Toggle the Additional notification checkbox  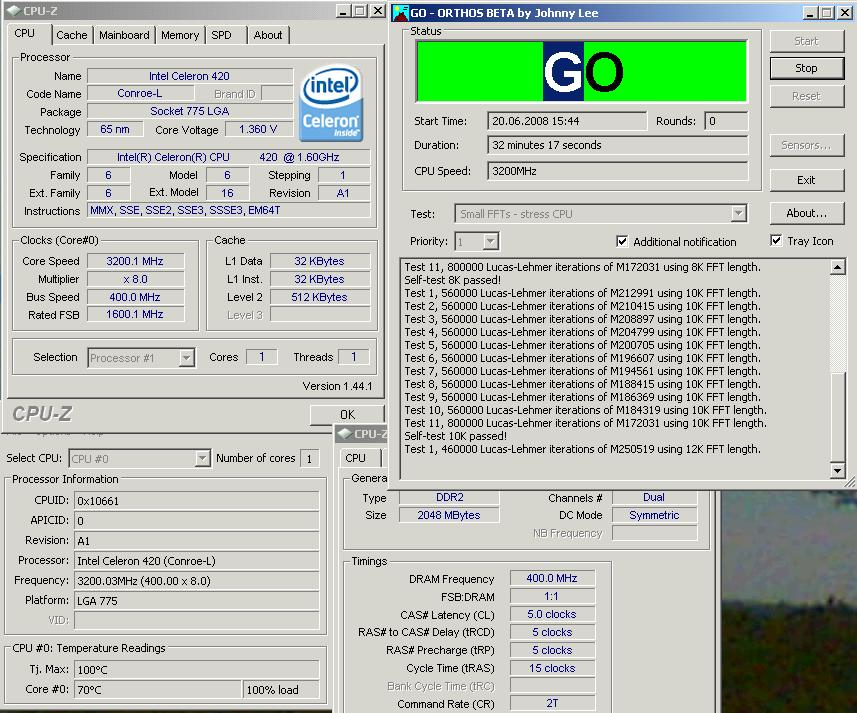coord(622,241)
